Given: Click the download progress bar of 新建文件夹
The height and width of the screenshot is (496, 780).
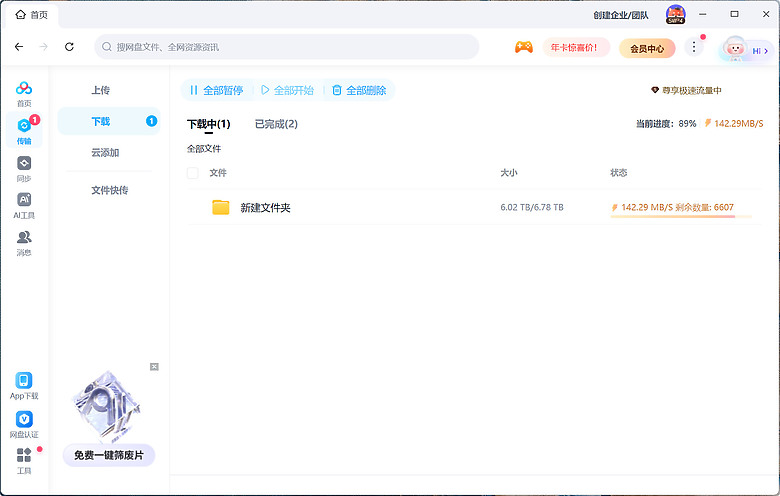Looking at the screenshot, I should tap(681, 216).
